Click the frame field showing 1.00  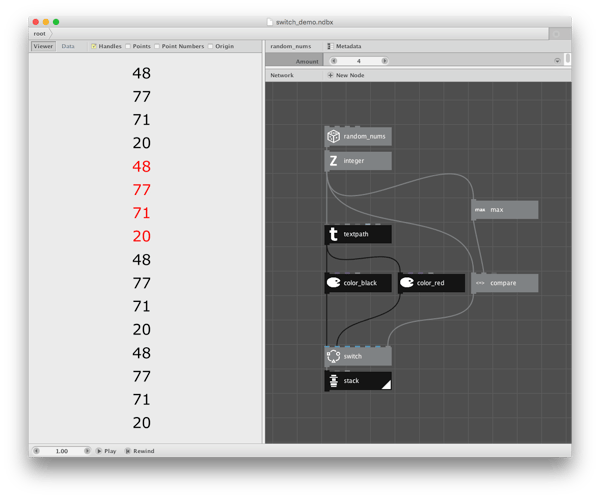62,451
